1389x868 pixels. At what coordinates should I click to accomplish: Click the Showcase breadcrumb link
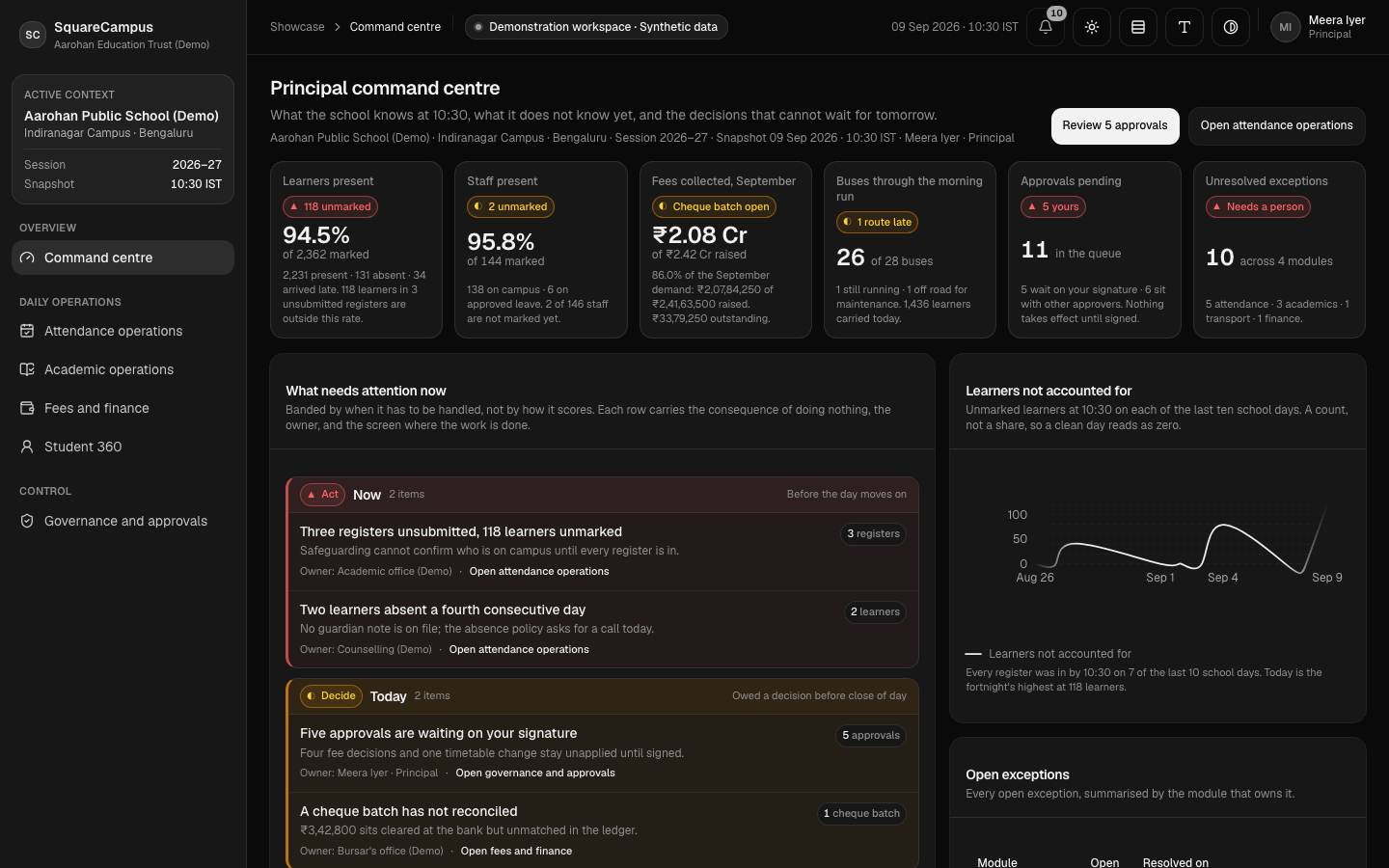click(297, 27)
